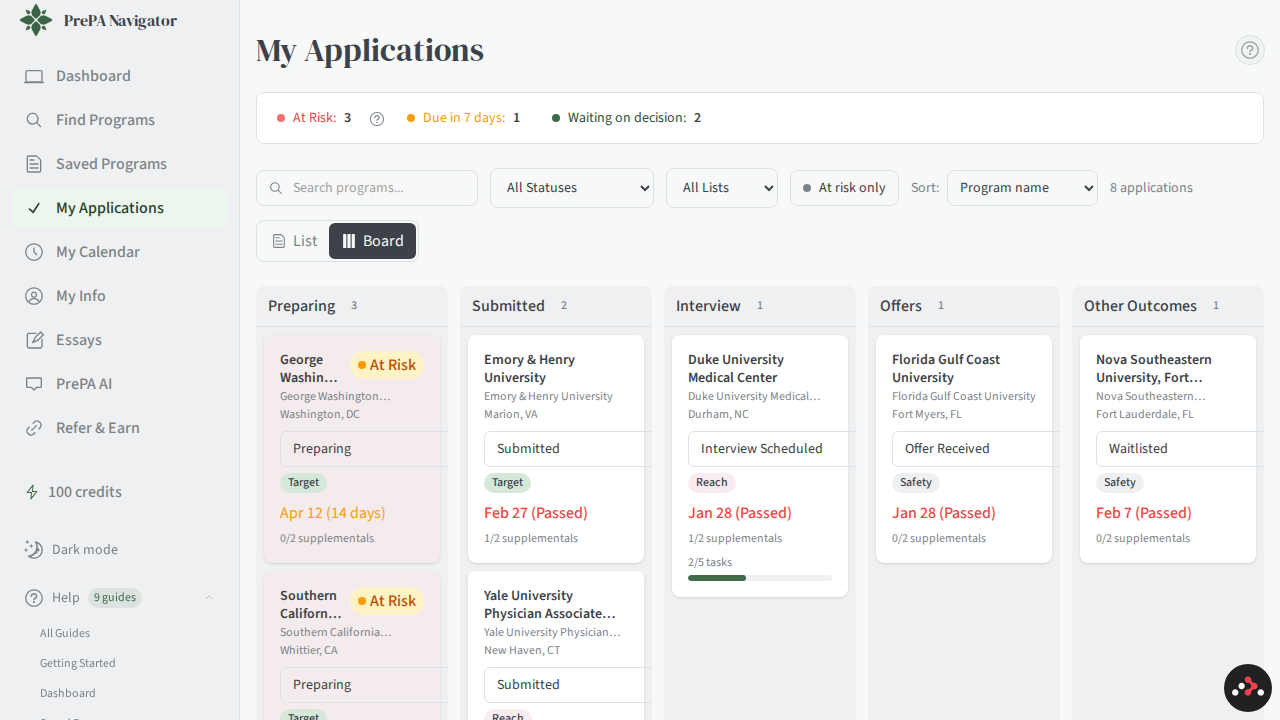Click the Dashboard laptop icon in the main sidebar
This screenshot has width=1280, height=720.
coord(34,76)
